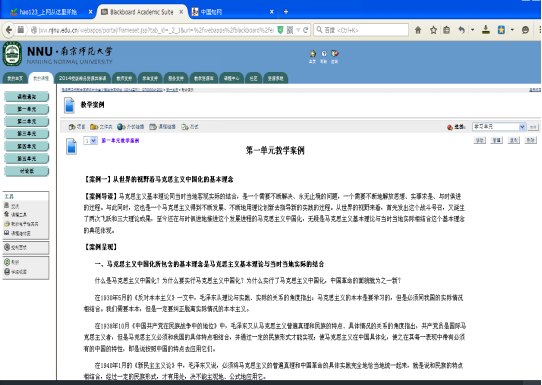
Task: Open the address bar history dropdown arrow
Action: [x=298, y=30]
